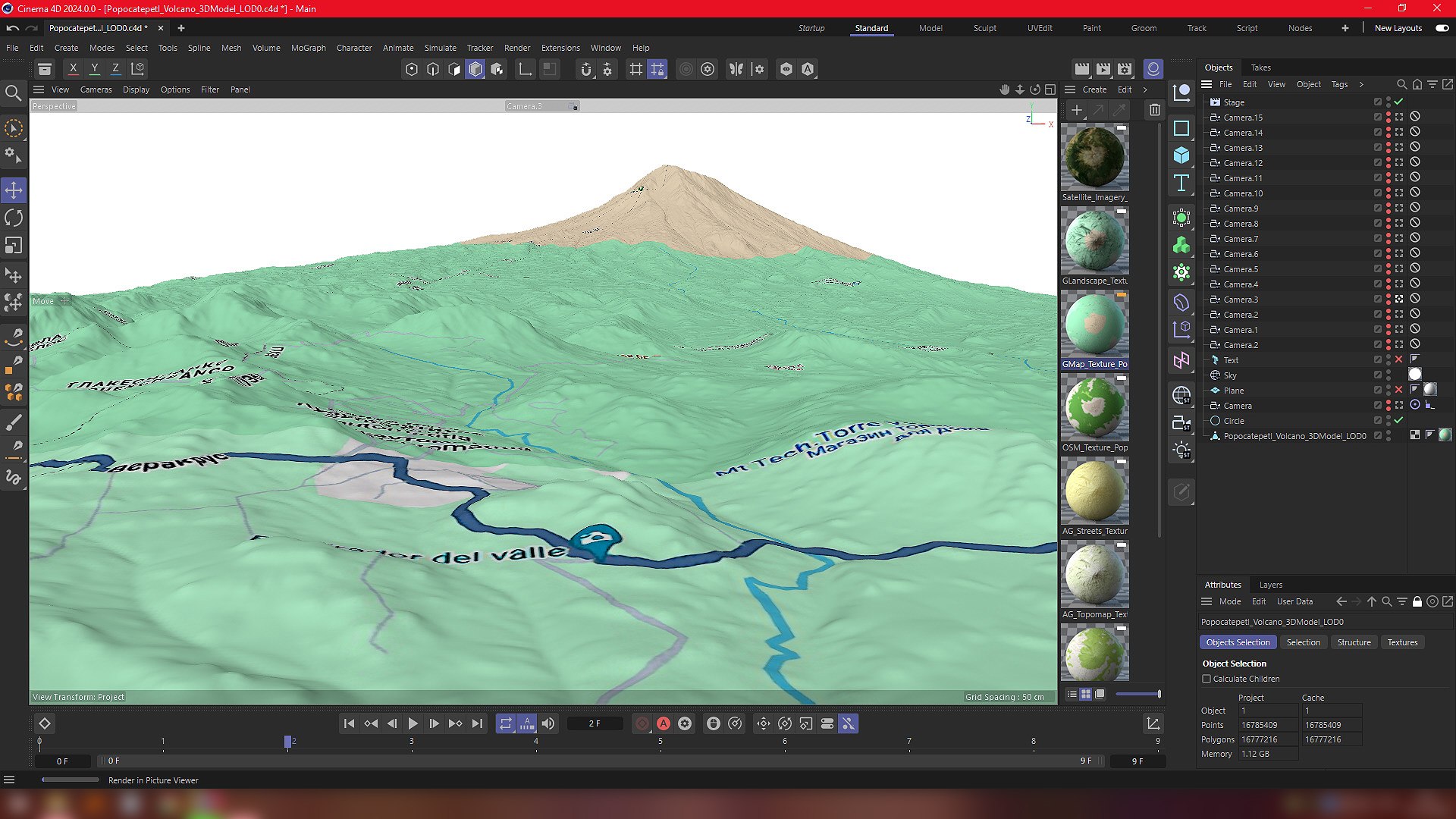
Task: Open the Attributes manager hamburger menu
Action: tap(1207, 601)
